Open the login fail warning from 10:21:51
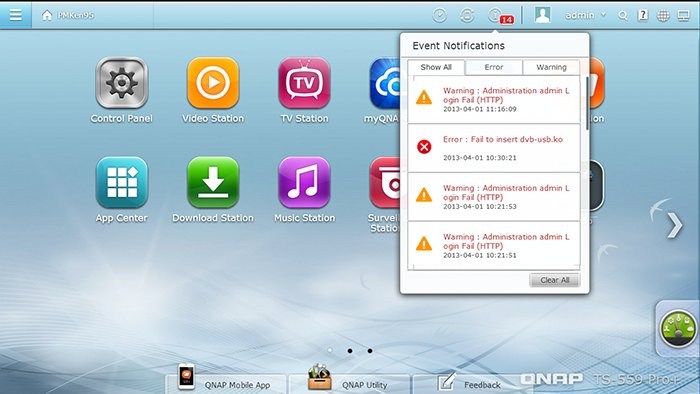The width and height of the screenshot is (700, 394). pos(494,245)
